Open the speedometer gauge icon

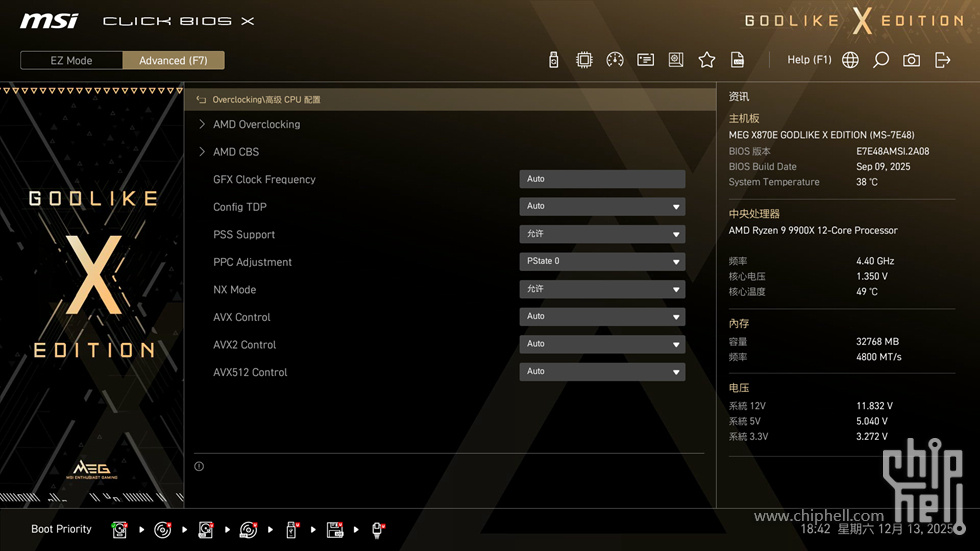(615, 60)
